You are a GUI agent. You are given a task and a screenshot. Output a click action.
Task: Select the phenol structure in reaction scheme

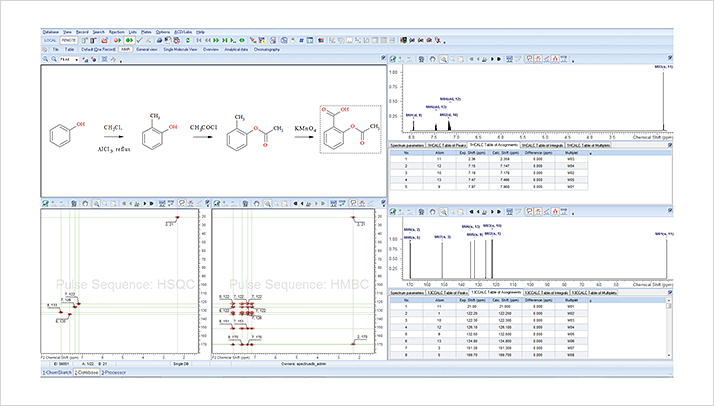click(x=66, y=134)
